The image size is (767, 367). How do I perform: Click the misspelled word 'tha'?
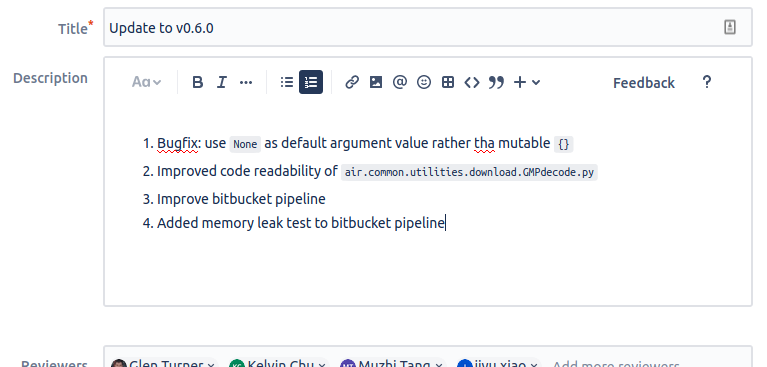[484, 143]
